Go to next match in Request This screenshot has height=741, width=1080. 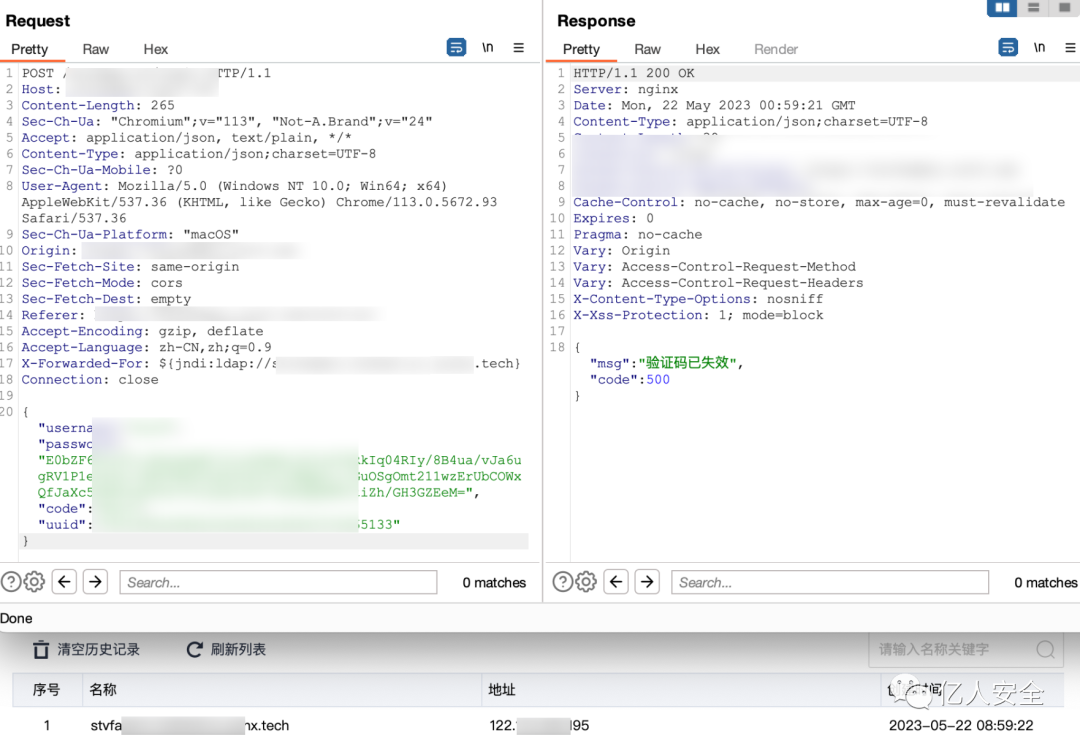click(x=96, y=582)
